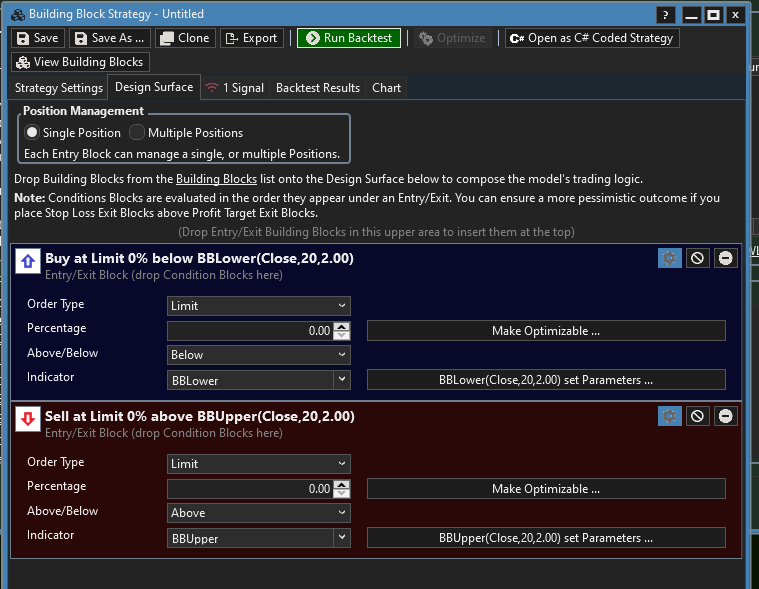Click the Run Backtest button
The height and width of the screenshot is (589, 759).
349,38
